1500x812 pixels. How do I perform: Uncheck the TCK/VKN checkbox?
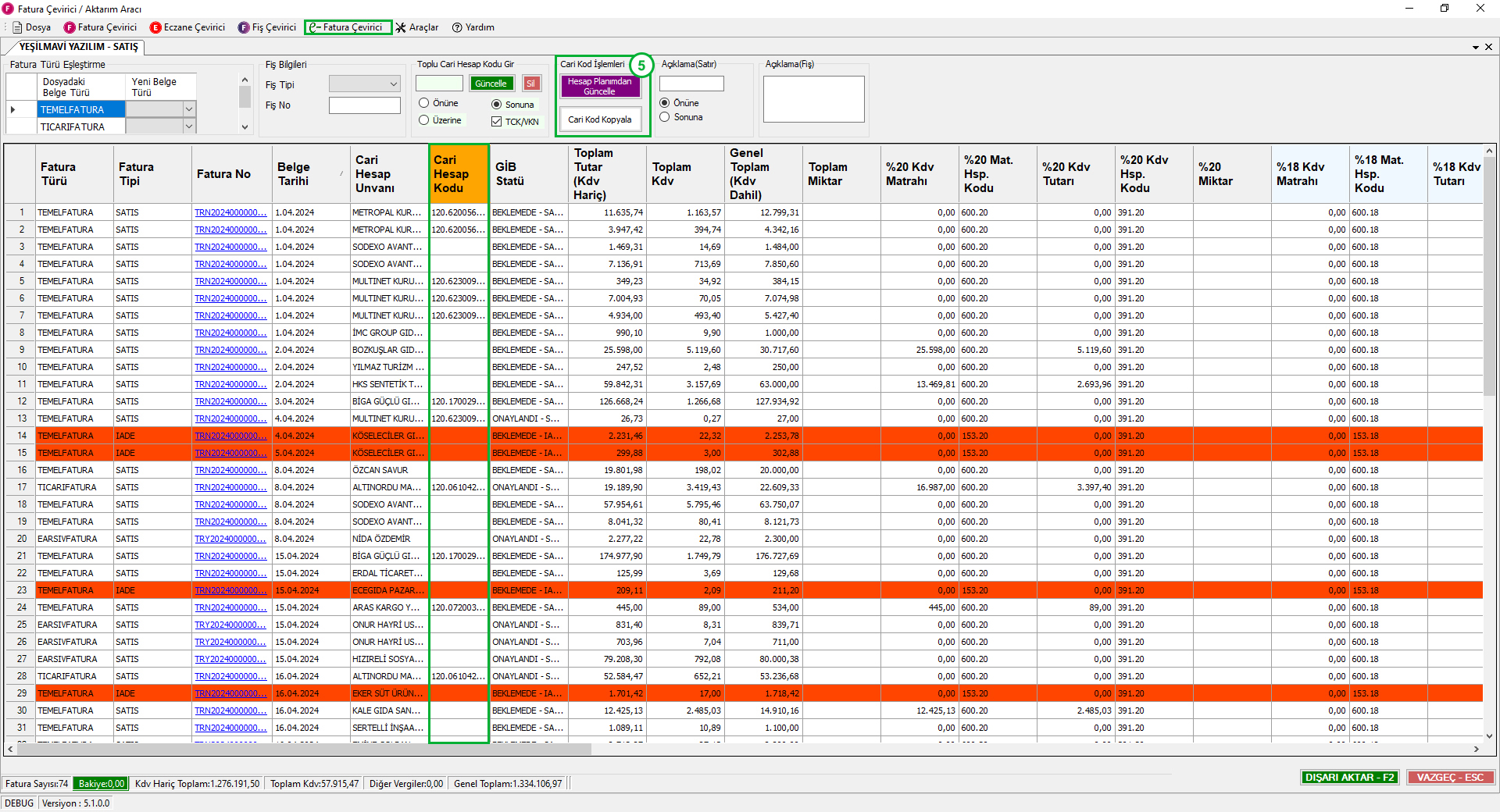tap(496, 122)
